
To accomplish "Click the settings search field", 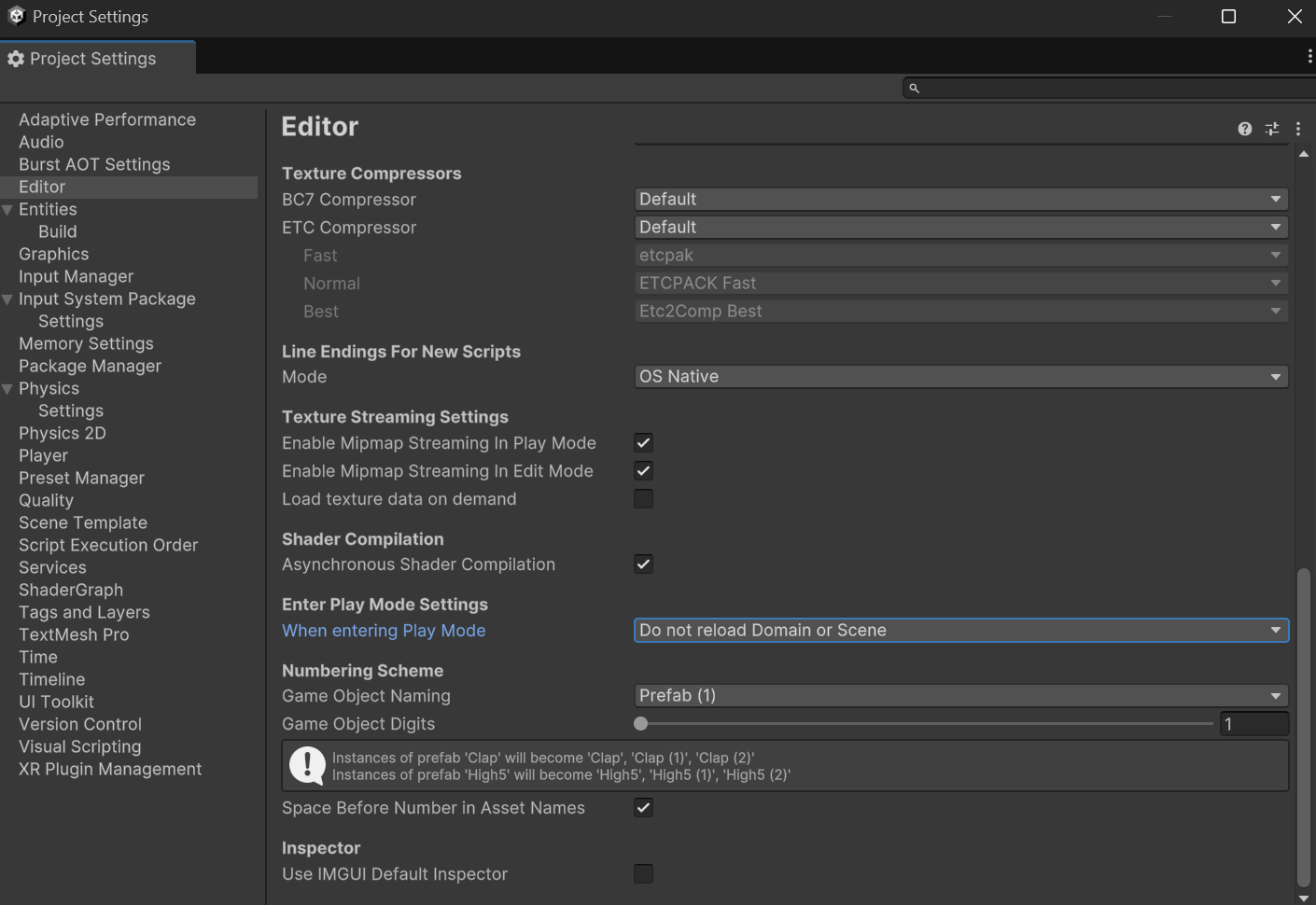I will [1109, 88].
